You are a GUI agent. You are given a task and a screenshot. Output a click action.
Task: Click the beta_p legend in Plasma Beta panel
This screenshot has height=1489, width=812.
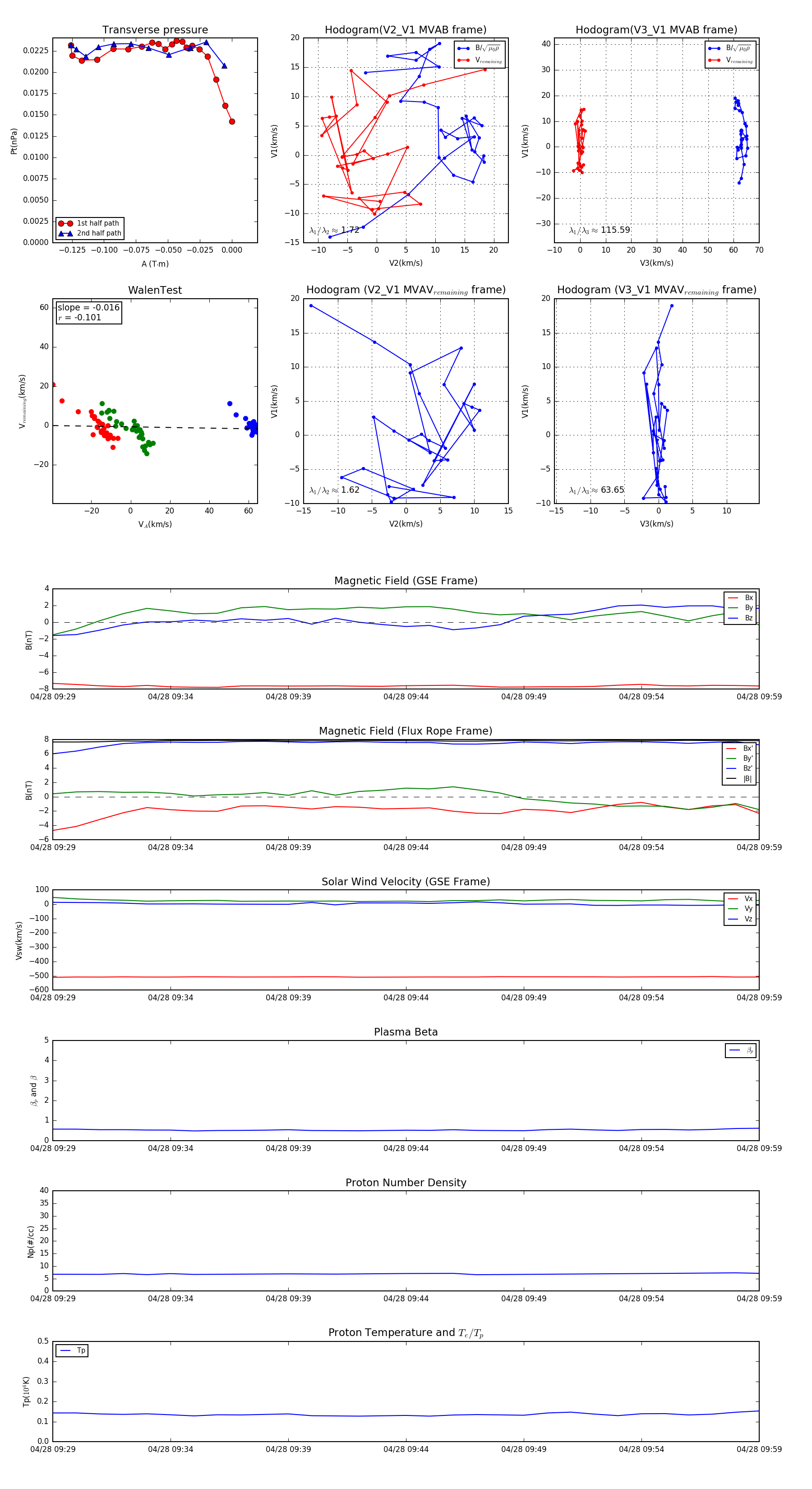coord(741,1050)
